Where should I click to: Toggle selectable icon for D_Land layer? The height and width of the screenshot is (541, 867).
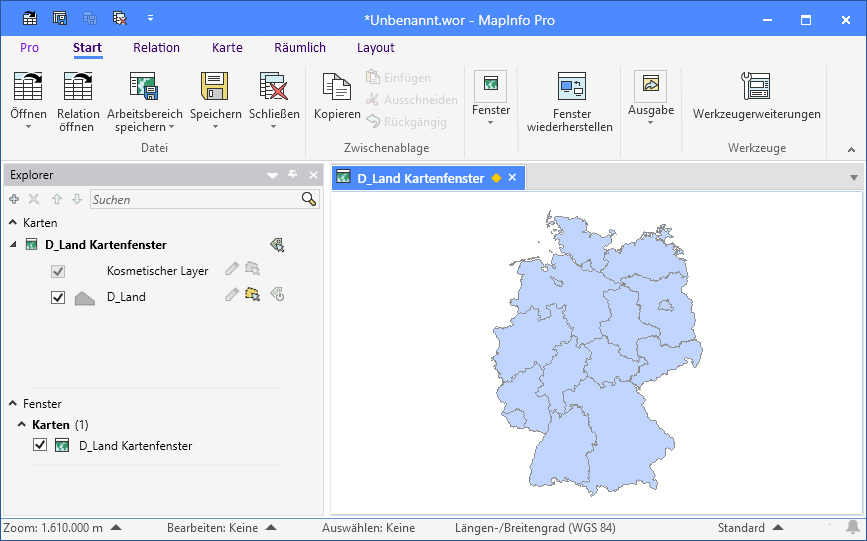point(253,294)
